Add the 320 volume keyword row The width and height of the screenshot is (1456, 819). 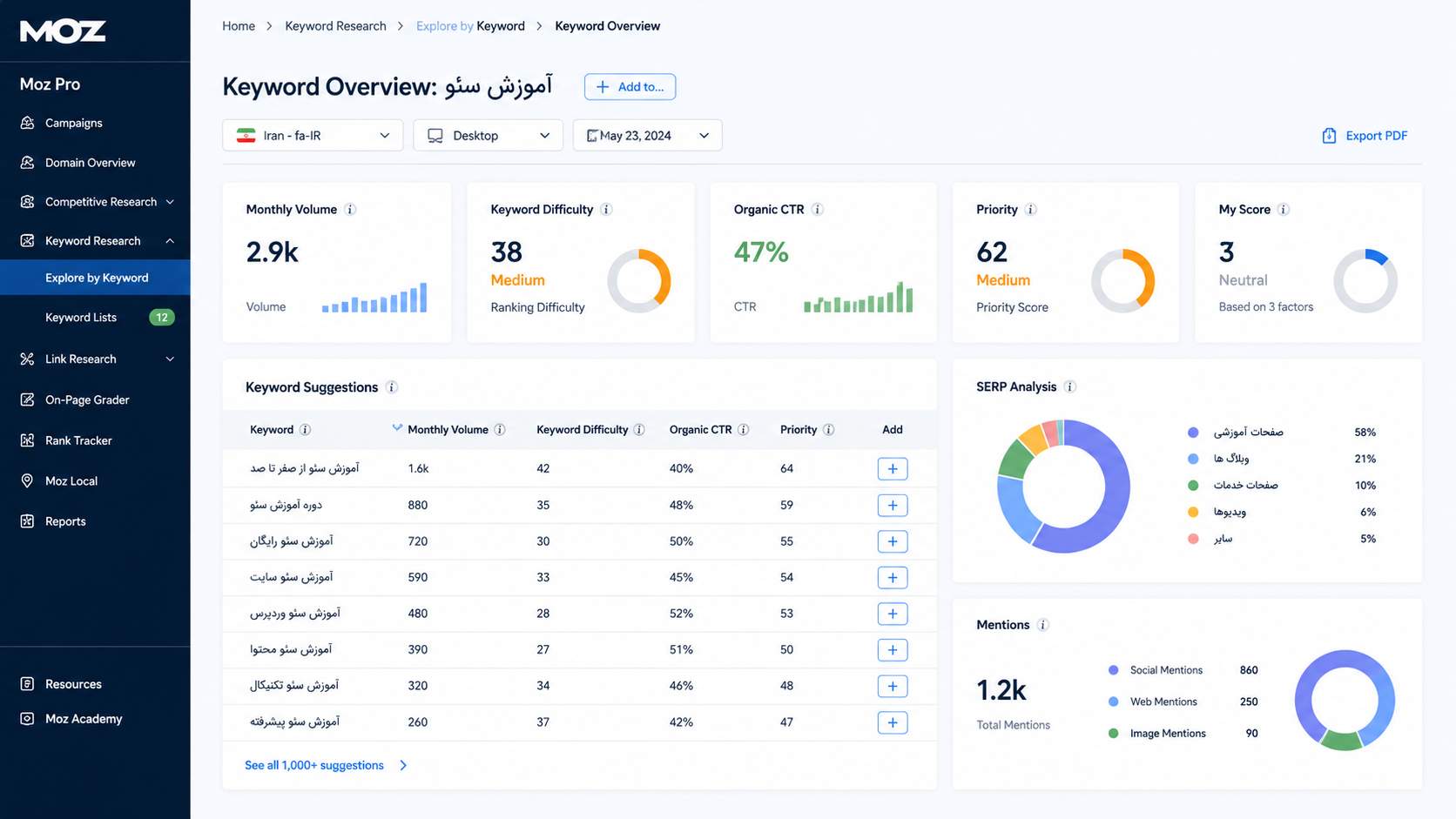tap(893, 686)
